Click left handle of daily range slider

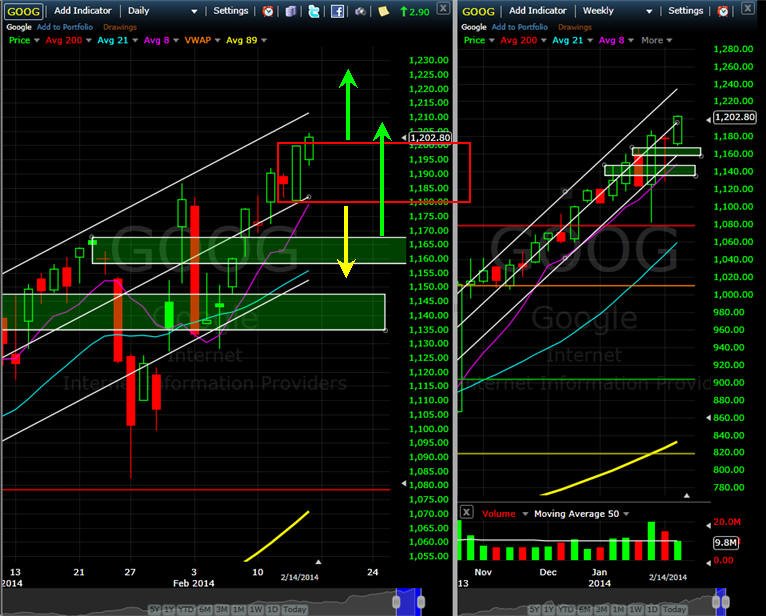click(x=397, y=602)
